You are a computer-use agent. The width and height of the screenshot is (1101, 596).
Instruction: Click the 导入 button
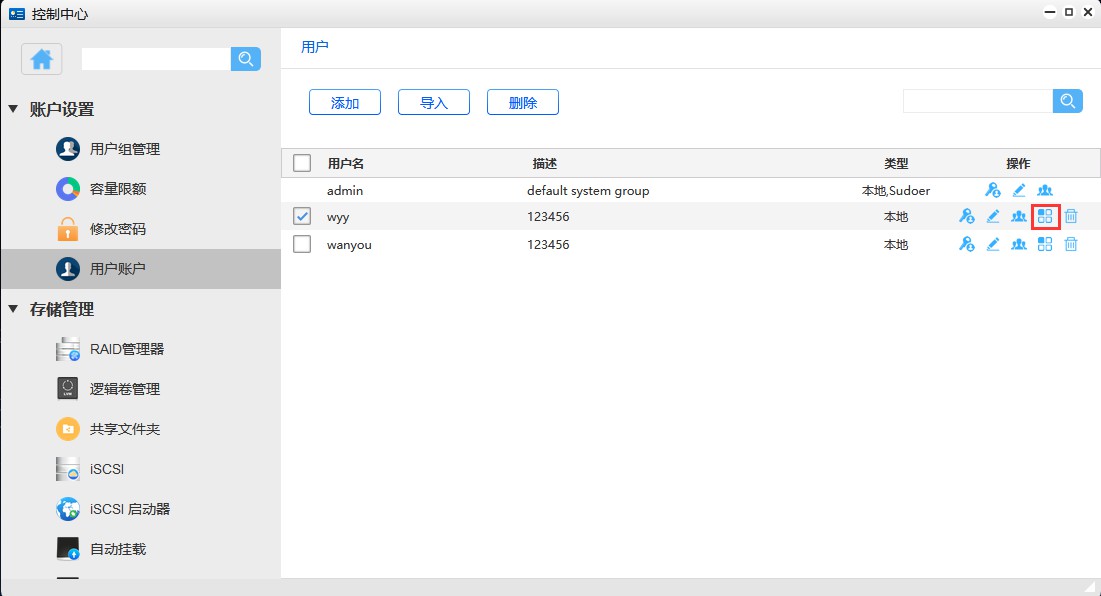coord(434,102)
